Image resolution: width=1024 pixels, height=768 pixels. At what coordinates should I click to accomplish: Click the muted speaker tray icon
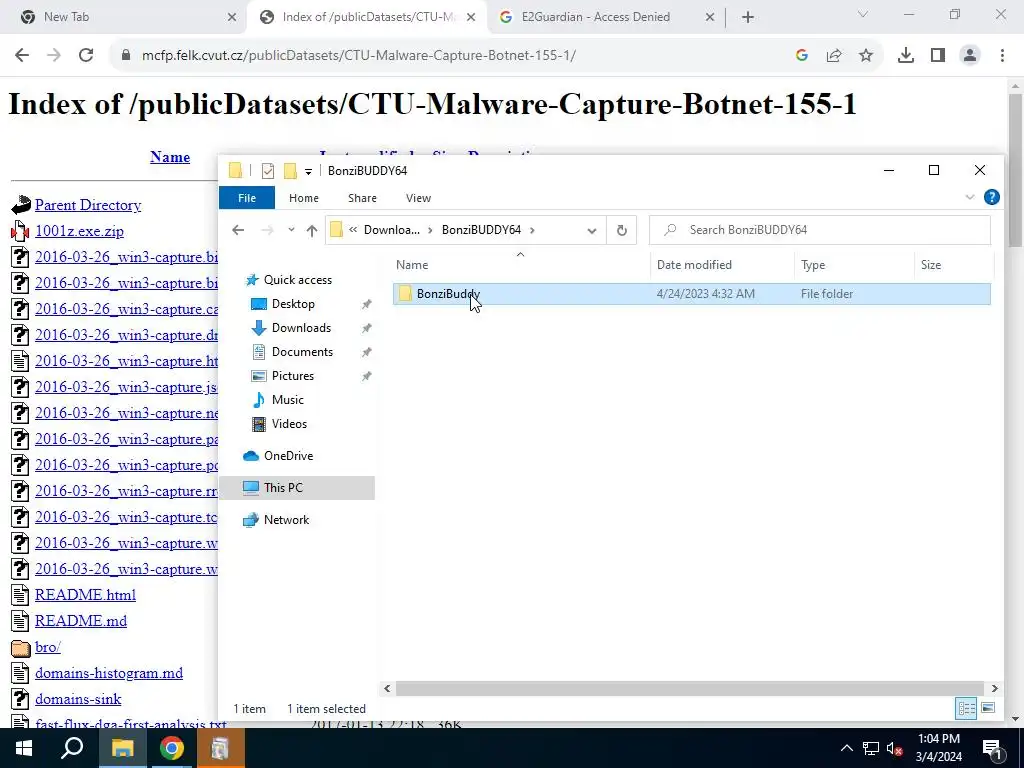[893, 748]
